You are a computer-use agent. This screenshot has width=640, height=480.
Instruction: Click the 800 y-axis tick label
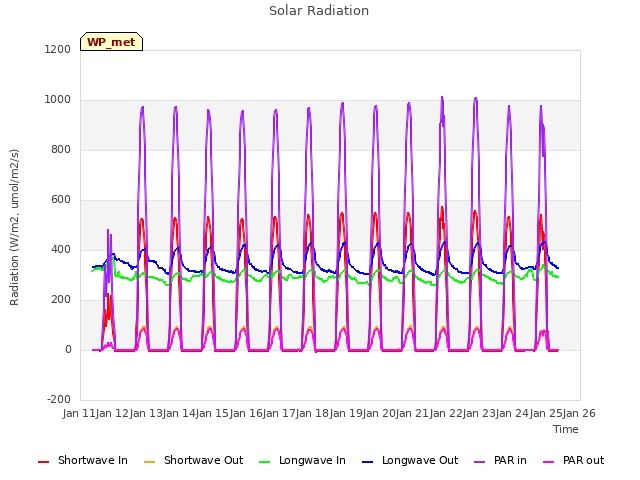61,149
